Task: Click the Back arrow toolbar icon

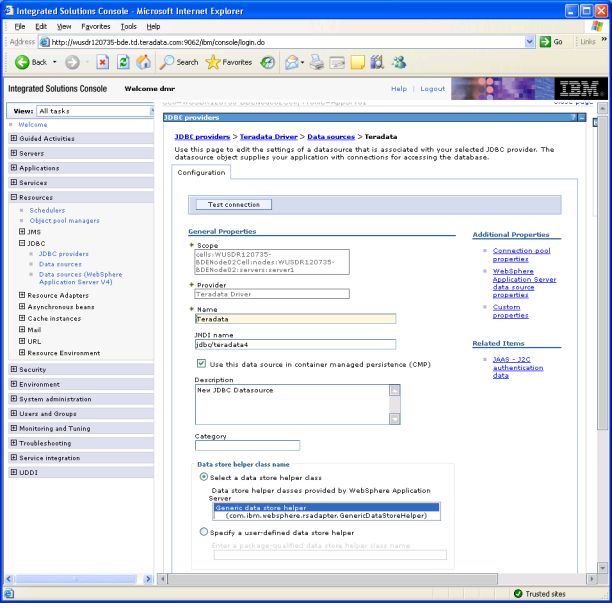Action: [x=22, y=62]
